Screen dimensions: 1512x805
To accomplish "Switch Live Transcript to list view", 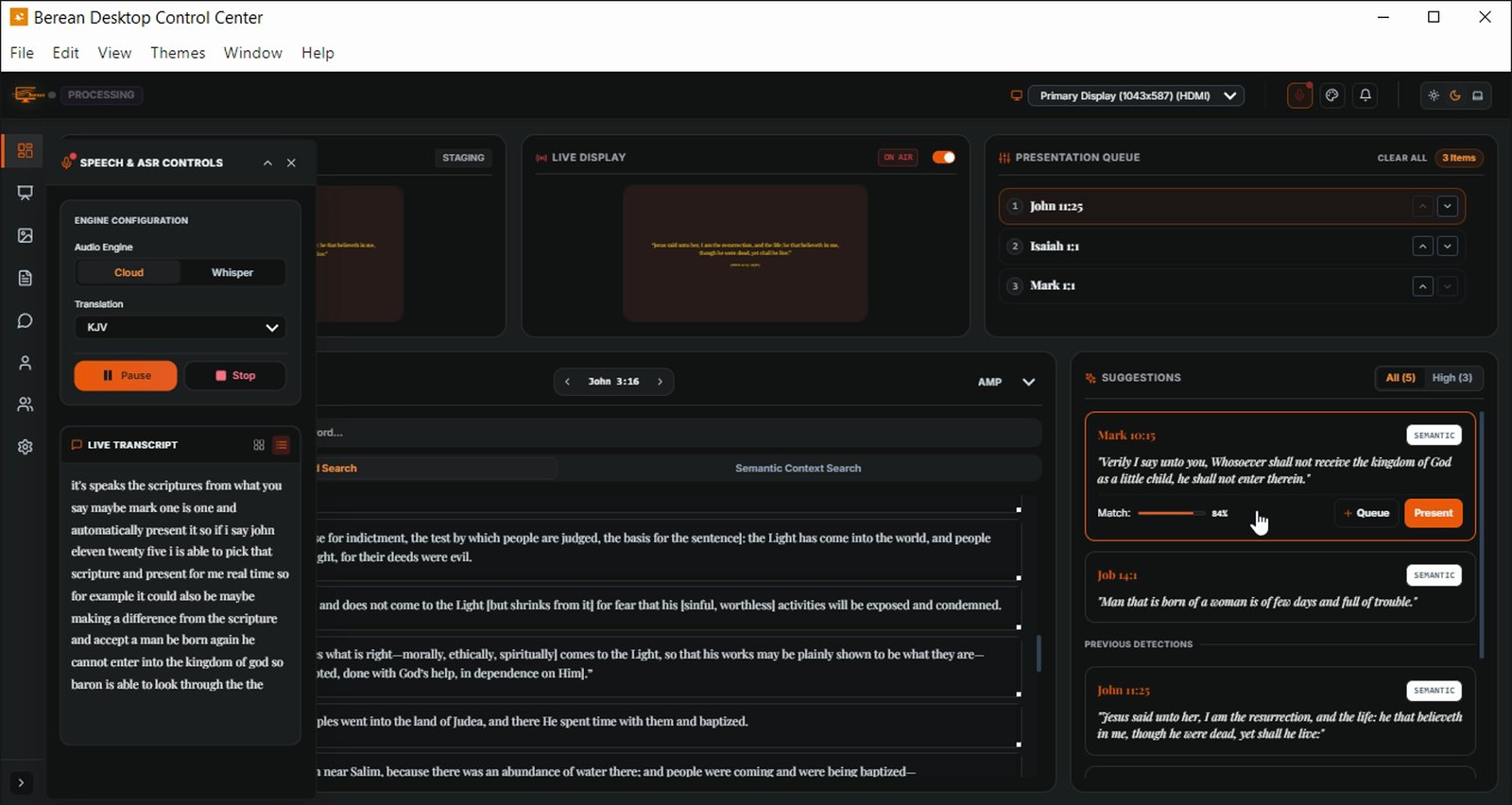I will click(282, 445).
